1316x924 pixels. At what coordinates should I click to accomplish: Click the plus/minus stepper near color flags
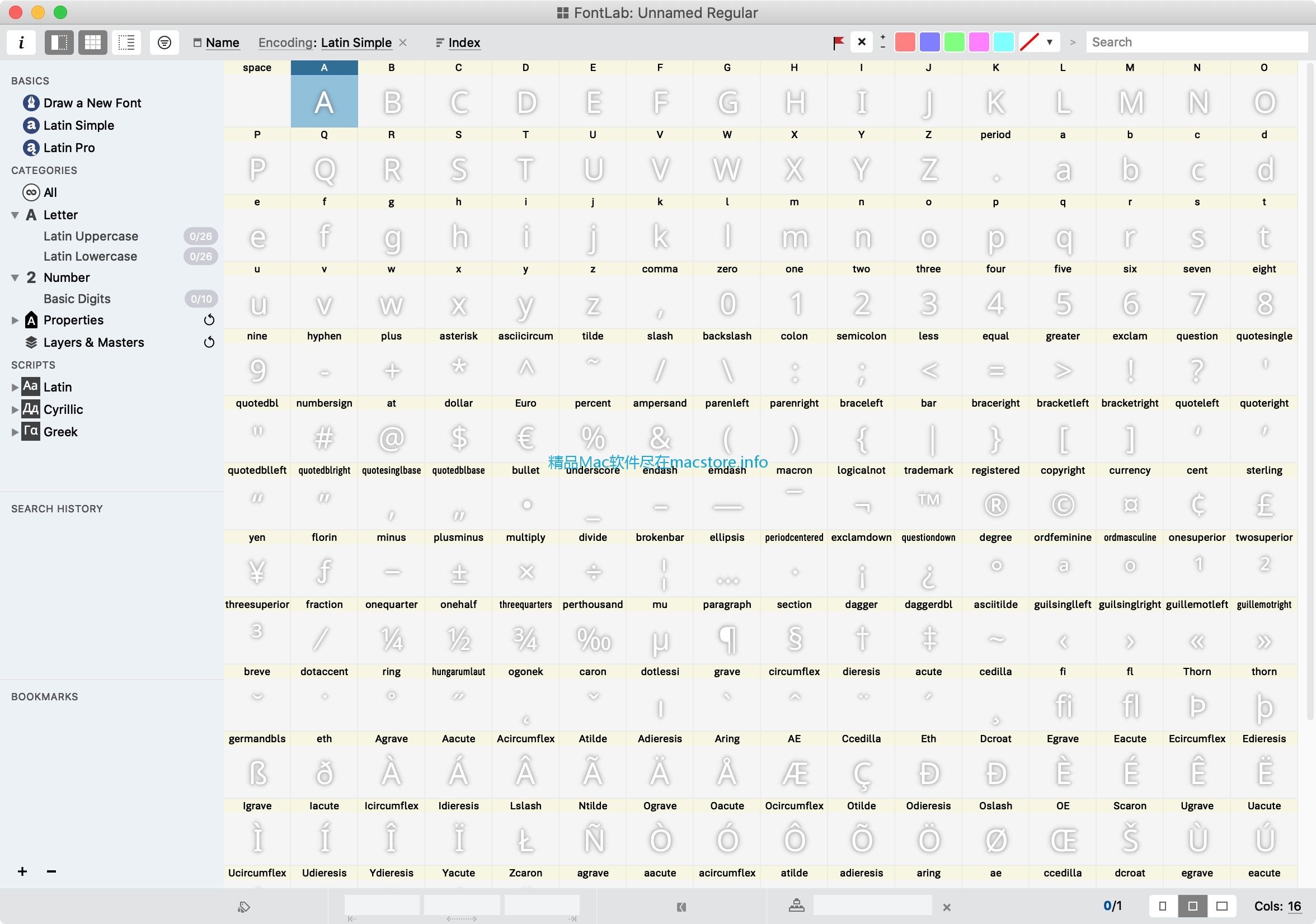(x=883, y=42)
